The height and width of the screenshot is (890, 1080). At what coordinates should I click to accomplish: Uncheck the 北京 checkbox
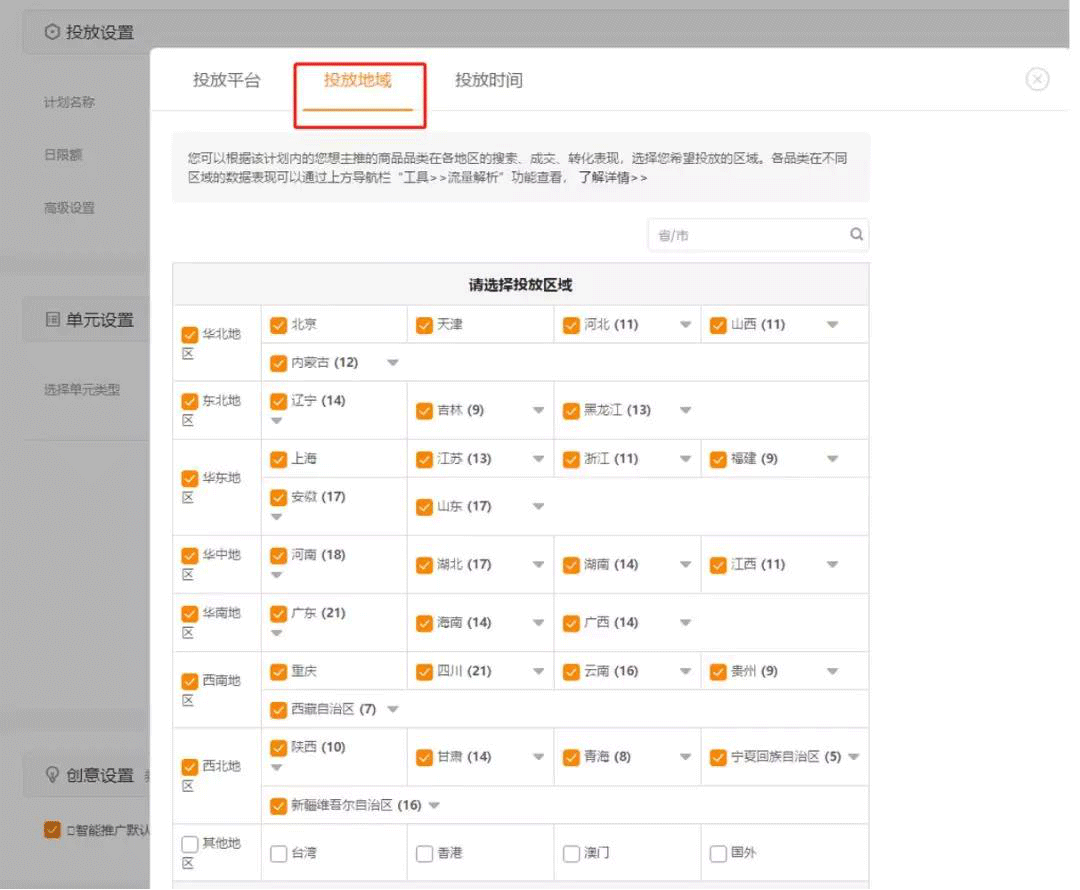click(x=278, y=325)
